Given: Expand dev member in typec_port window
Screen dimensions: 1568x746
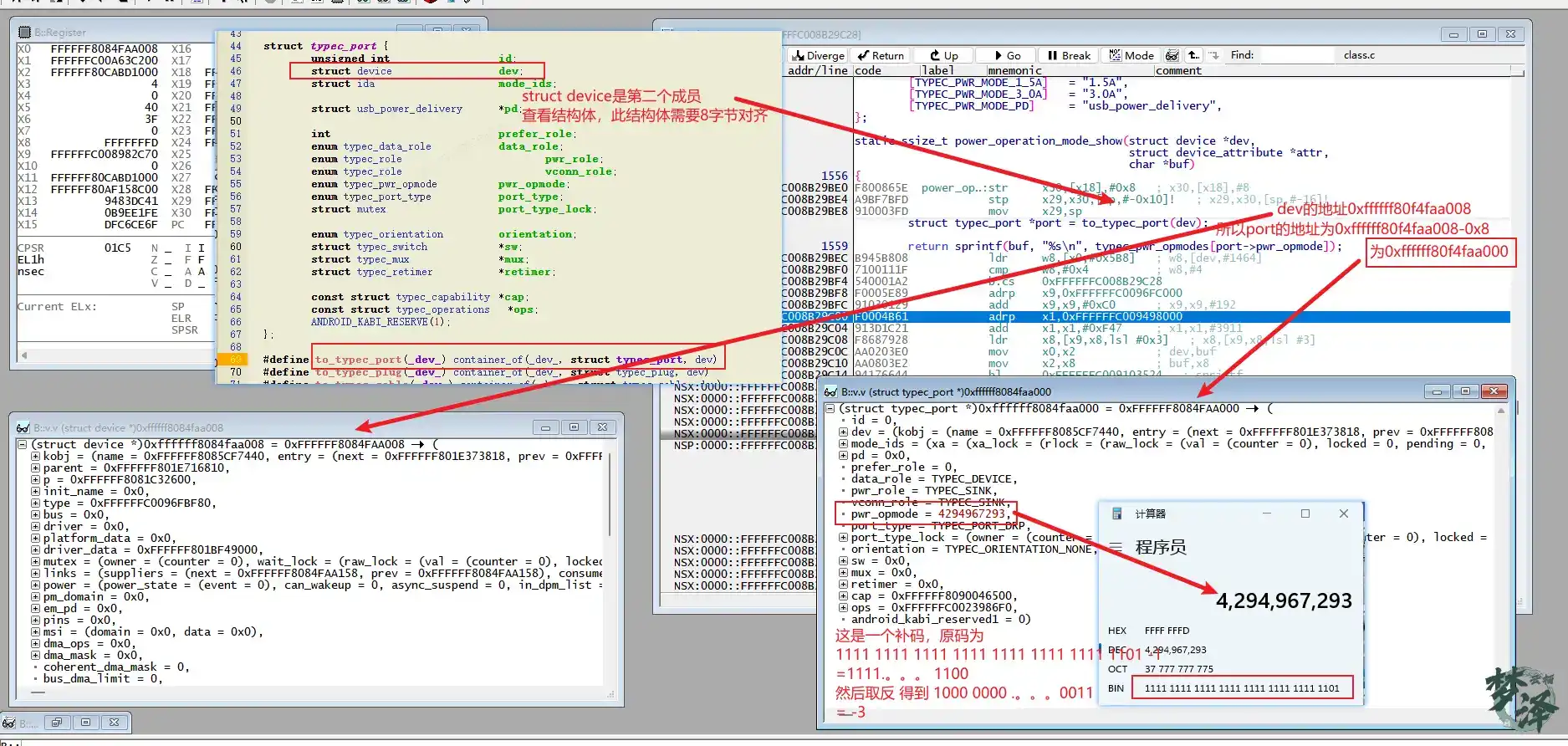Looking at the screenshot, I should 843,432.
